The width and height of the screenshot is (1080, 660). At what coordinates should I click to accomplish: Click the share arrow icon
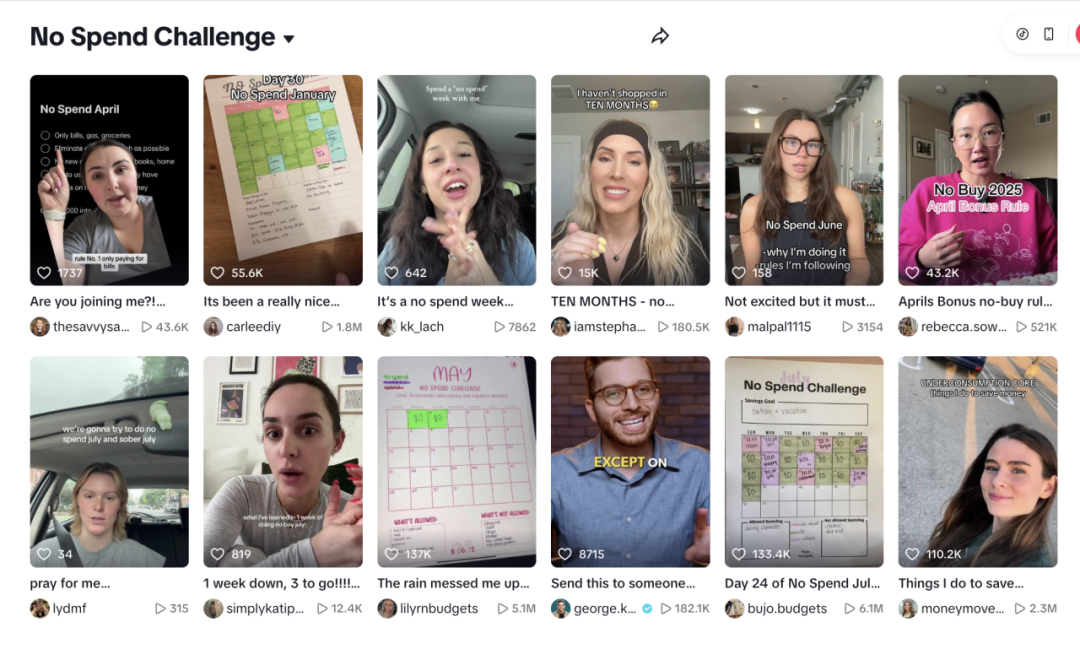[x=660, y=36]
